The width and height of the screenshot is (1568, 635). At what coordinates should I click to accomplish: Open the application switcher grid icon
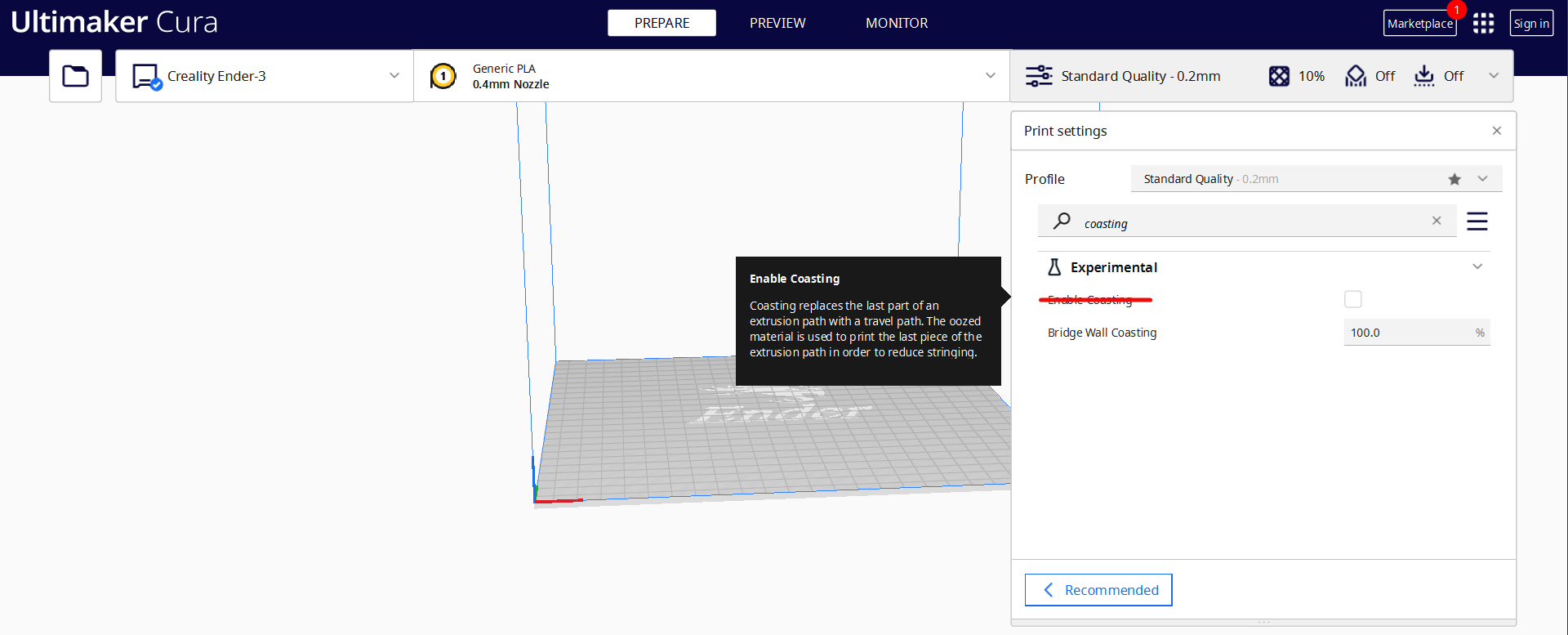[x=1483, y=23]
